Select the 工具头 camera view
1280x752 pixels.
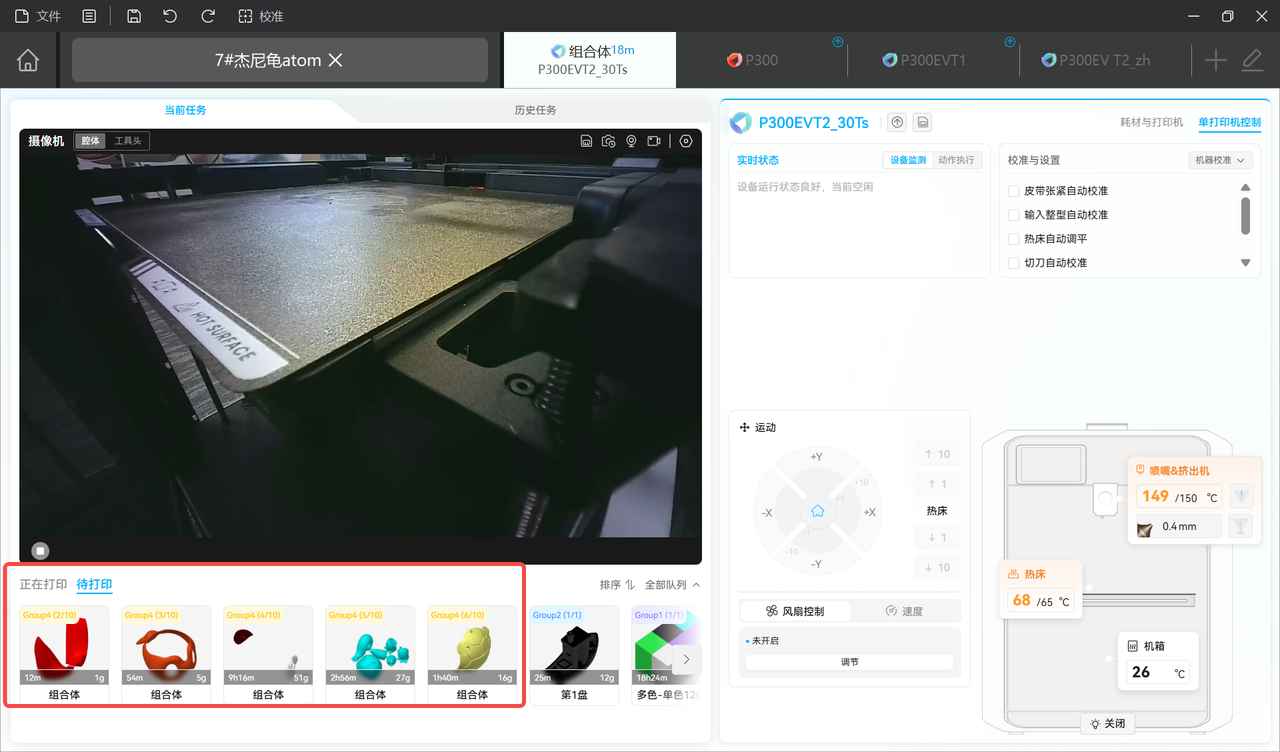pyautogui.click(x=128, y=141)
